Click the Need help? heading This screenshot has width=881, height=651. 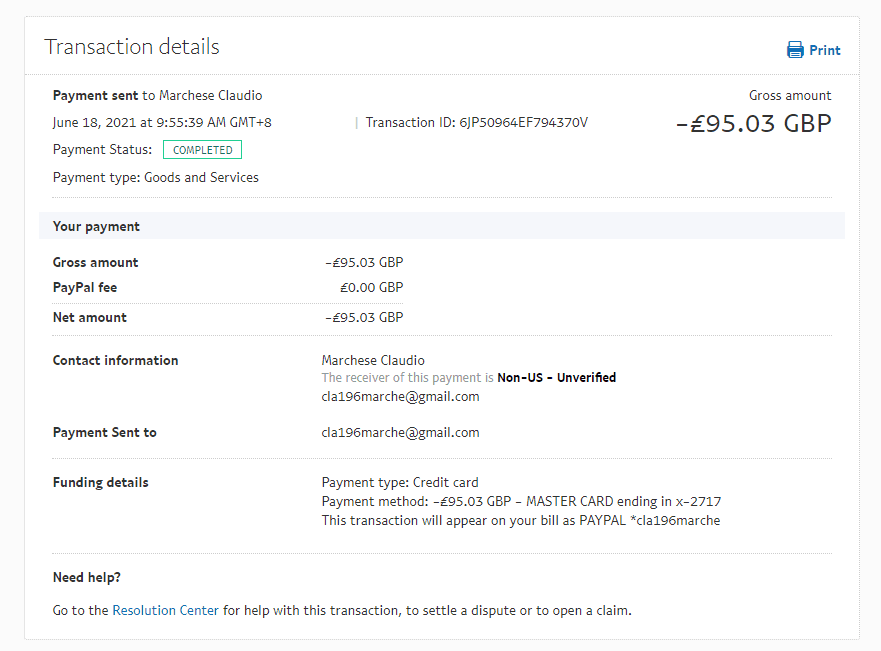pyautogui.click(x=87, y=578)
